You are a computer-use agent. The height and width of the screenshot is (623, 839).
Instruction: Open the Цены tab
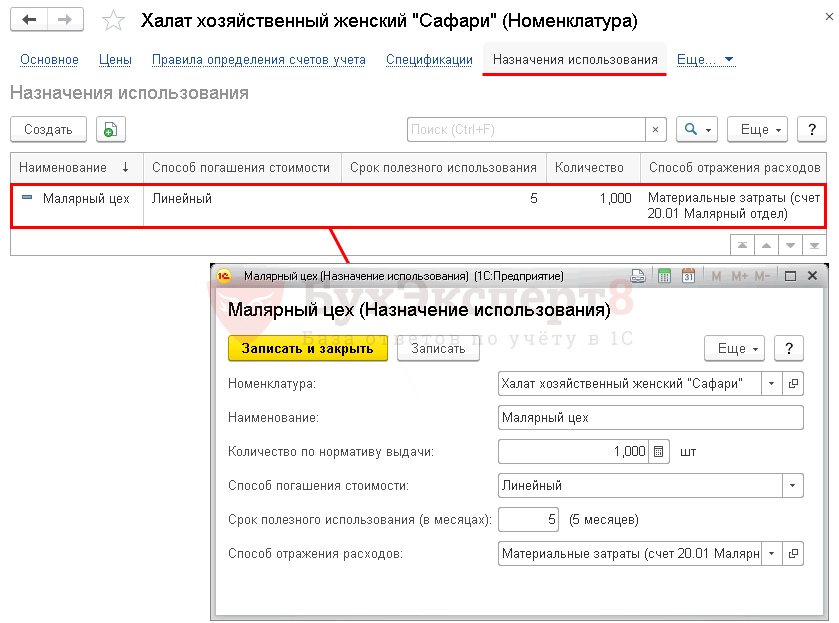click(x=115, y=60)
